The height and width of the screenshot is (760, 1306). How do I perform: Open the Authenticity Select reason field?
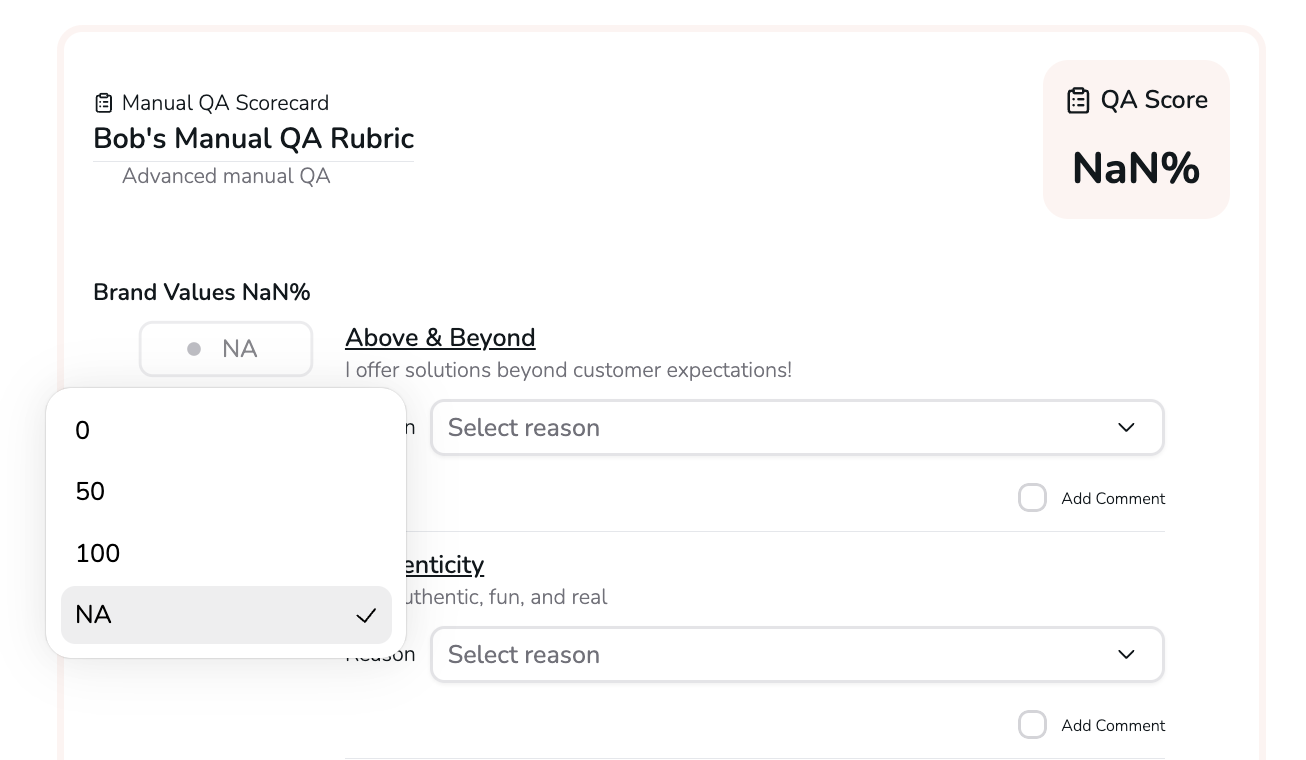click(780, 655)
